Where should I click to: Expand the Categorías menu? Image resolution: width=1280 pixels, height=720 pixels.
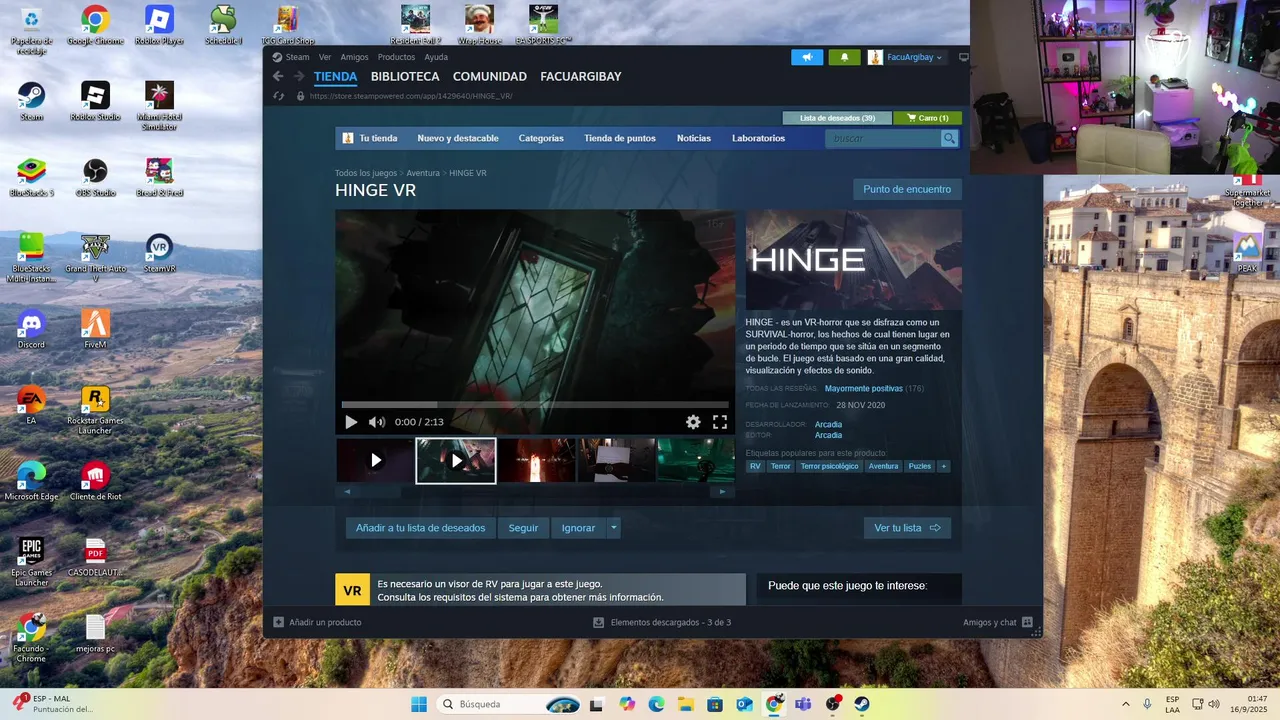(541, 138)
